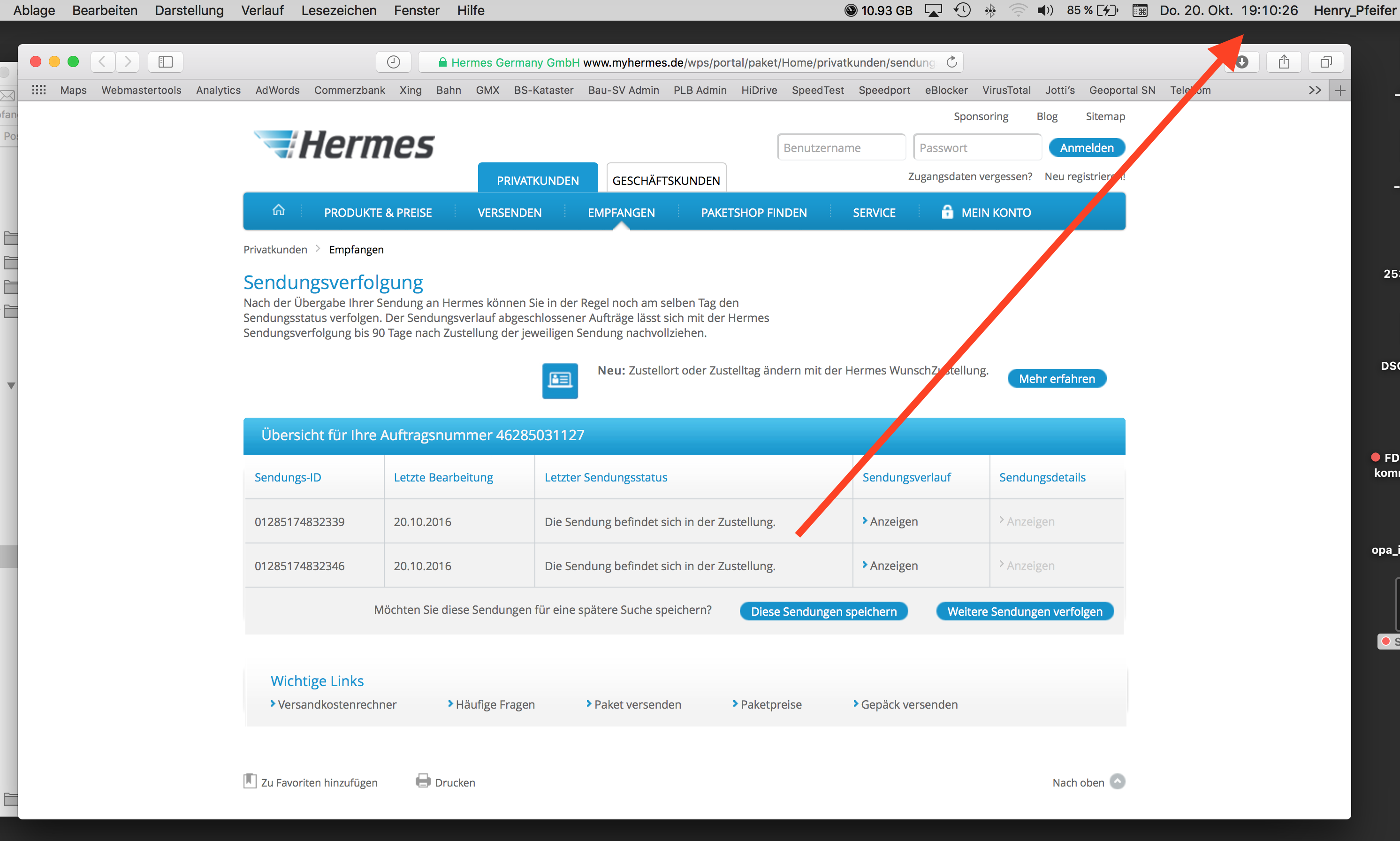Screen dimensions: 1400x841
Task: Open the Top Sites grid icon in the favorites bar
Action: (38, 90)
